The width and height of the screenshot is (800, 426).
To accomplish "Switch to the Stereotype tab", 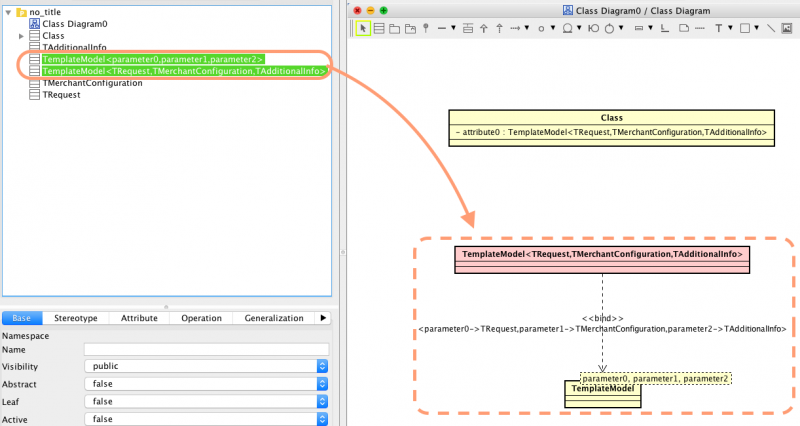I will tap(76, 318).
